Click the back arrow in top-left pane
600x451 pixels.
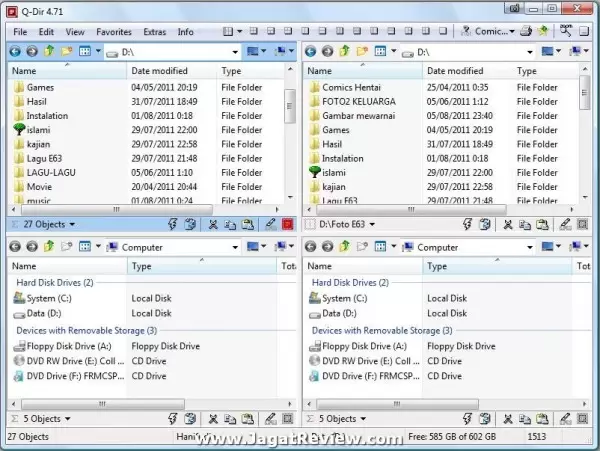coord(15,50)
